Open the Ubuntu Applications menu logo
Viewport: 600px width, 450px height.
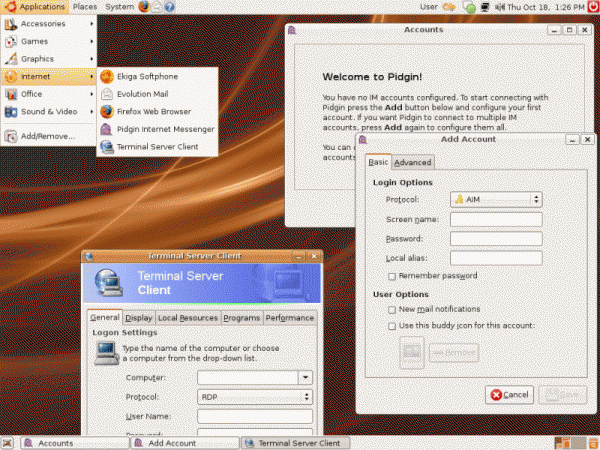(10, 7)
